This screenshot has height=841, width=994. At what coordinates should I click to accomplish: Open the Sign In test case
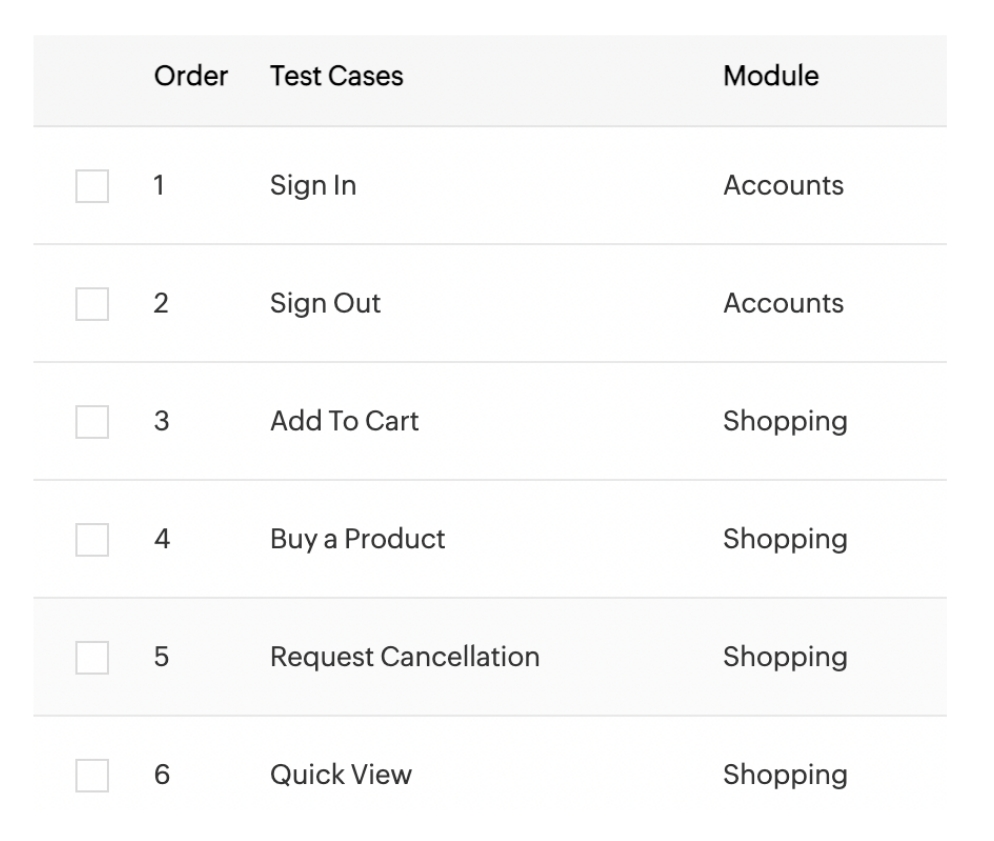[x=313, y=186]
